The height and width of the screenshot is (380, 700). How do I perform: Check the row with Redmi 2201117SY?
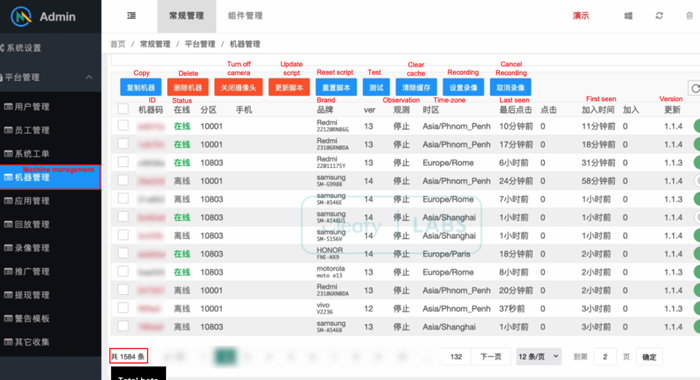123,162
